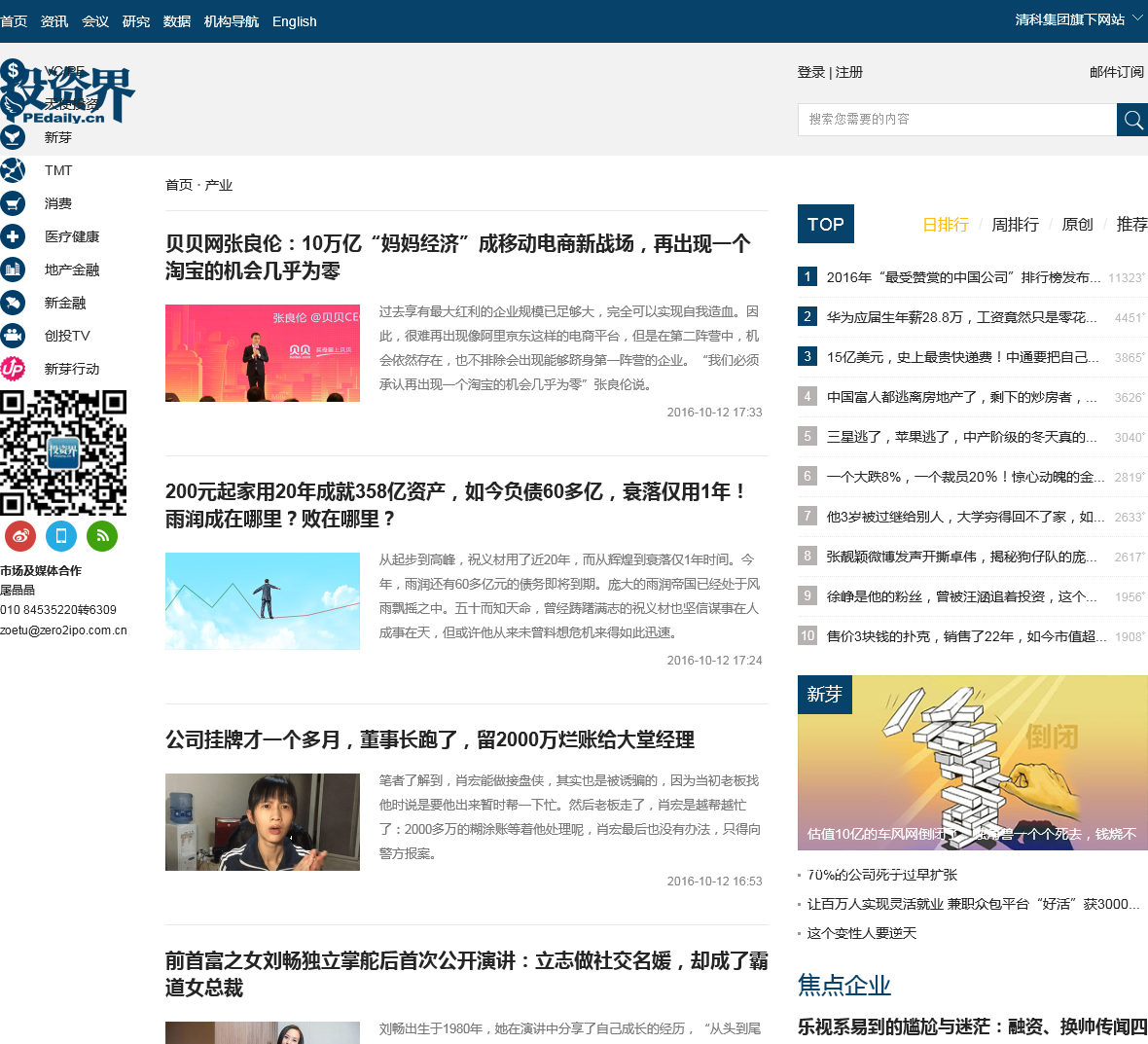Click the 创投TV camera icon
The width and height of the screenshot is (1148, 1044).
coord(13,336)
